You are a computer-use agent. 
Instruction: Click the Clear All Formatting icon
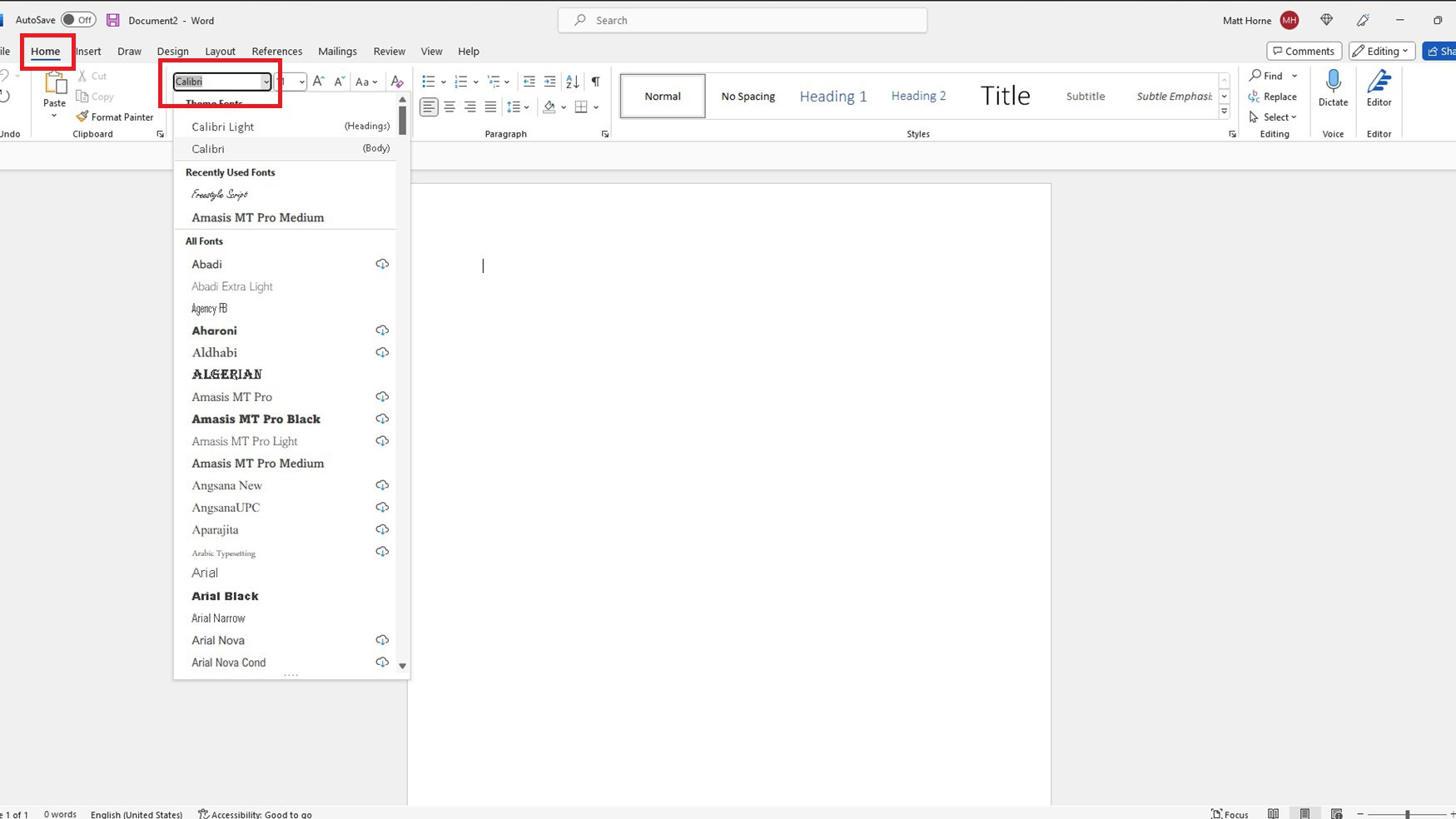pos(397,82)
